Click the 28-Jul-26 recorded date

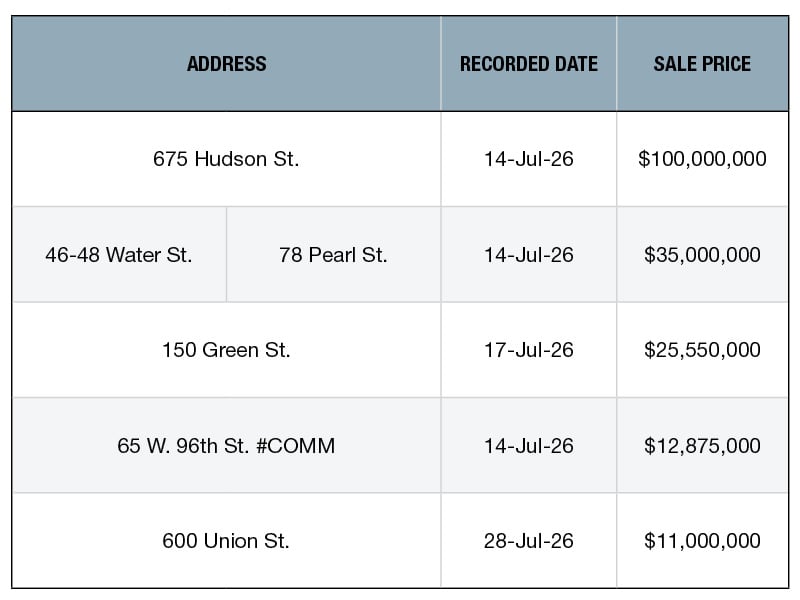(x=529, y=541)
